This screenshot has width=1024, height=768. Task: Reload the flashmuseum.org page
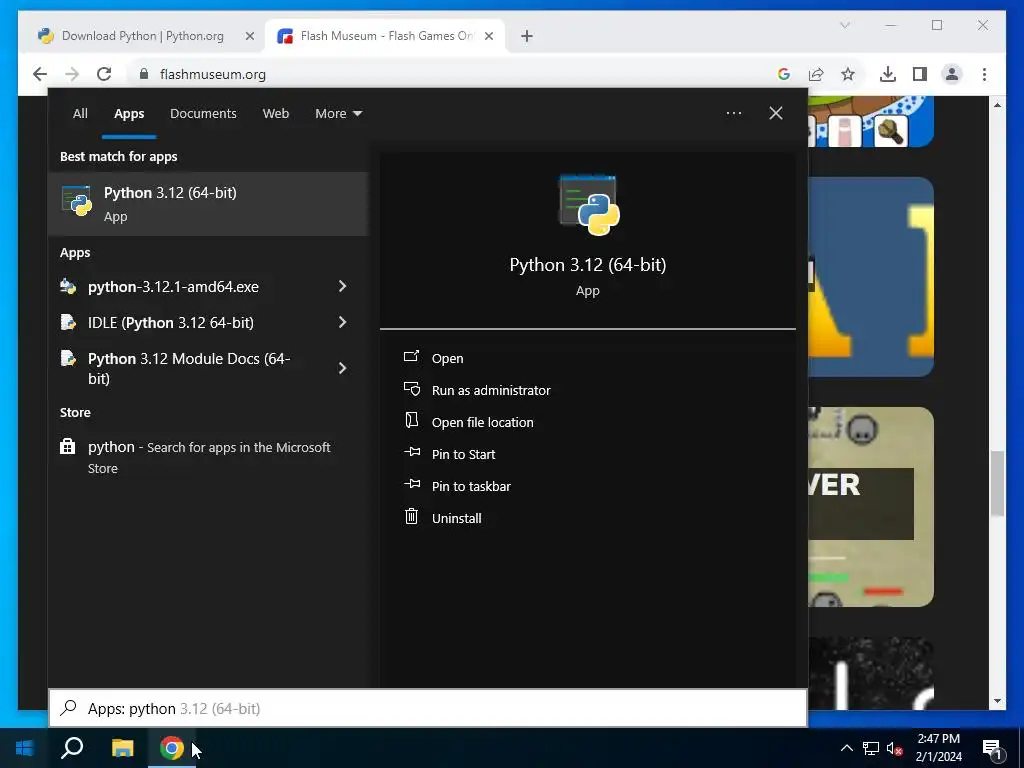tap(104, 74)
